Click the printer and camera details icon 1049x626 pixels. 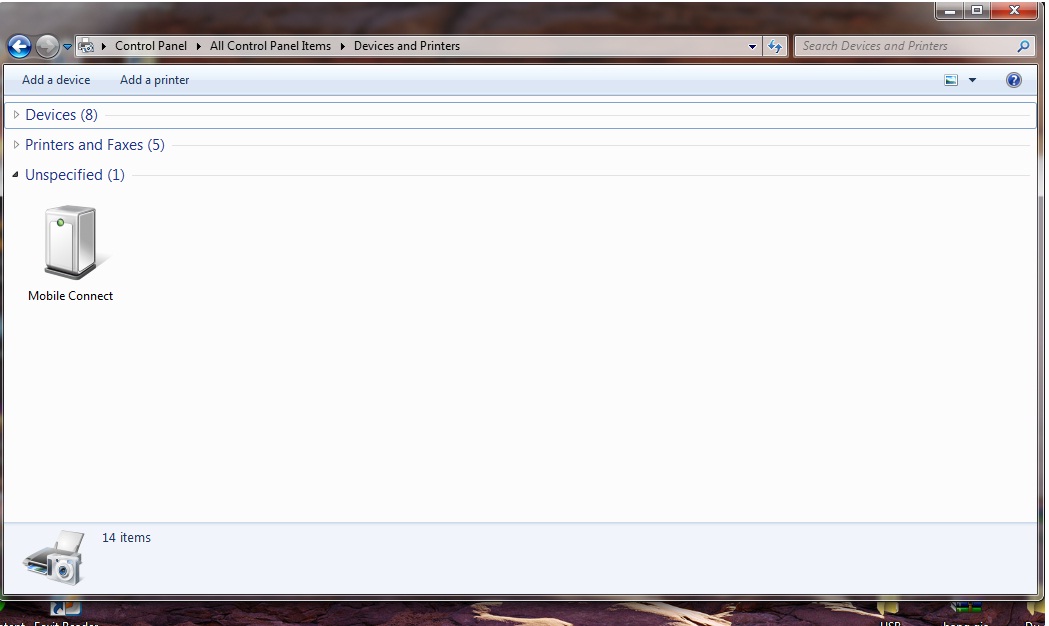click(54, 557)
